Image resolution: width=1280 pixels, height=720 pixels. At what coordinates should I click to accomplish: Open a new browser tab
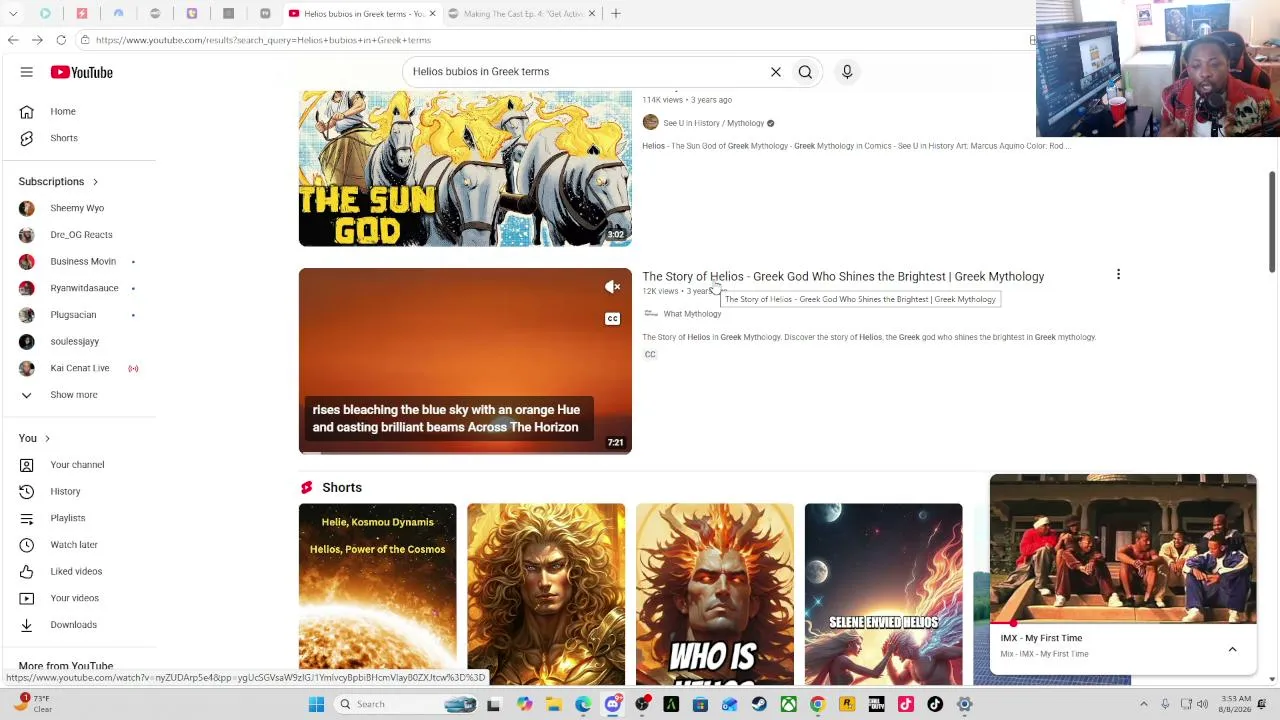tap(616, 14)
